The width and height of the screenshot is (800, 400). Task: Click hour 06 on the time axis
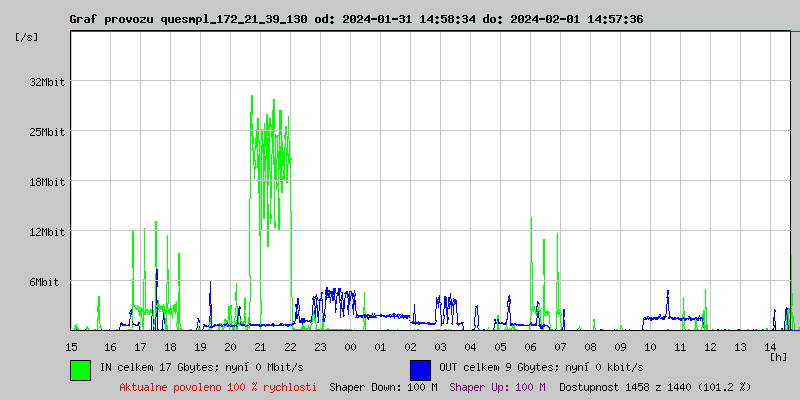tap(530, 346)
